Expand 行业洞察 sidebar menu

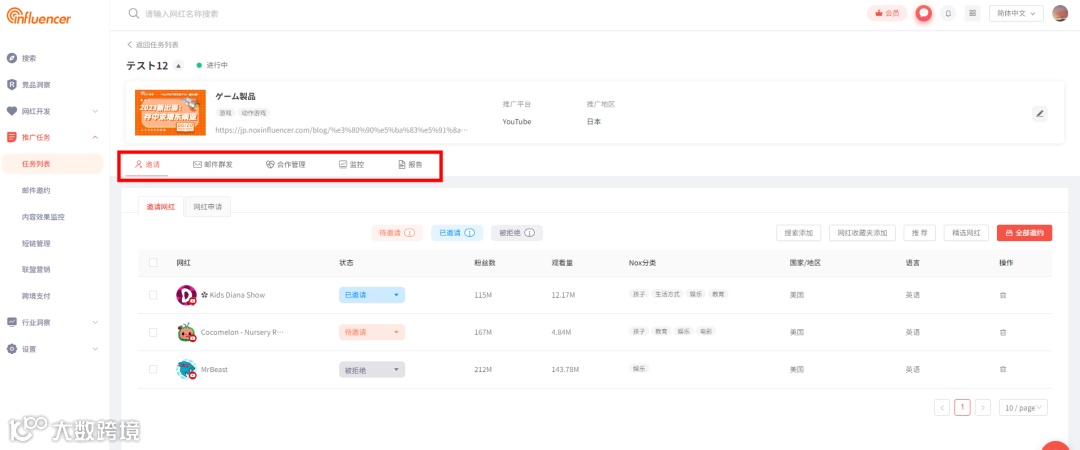point(52,322)
